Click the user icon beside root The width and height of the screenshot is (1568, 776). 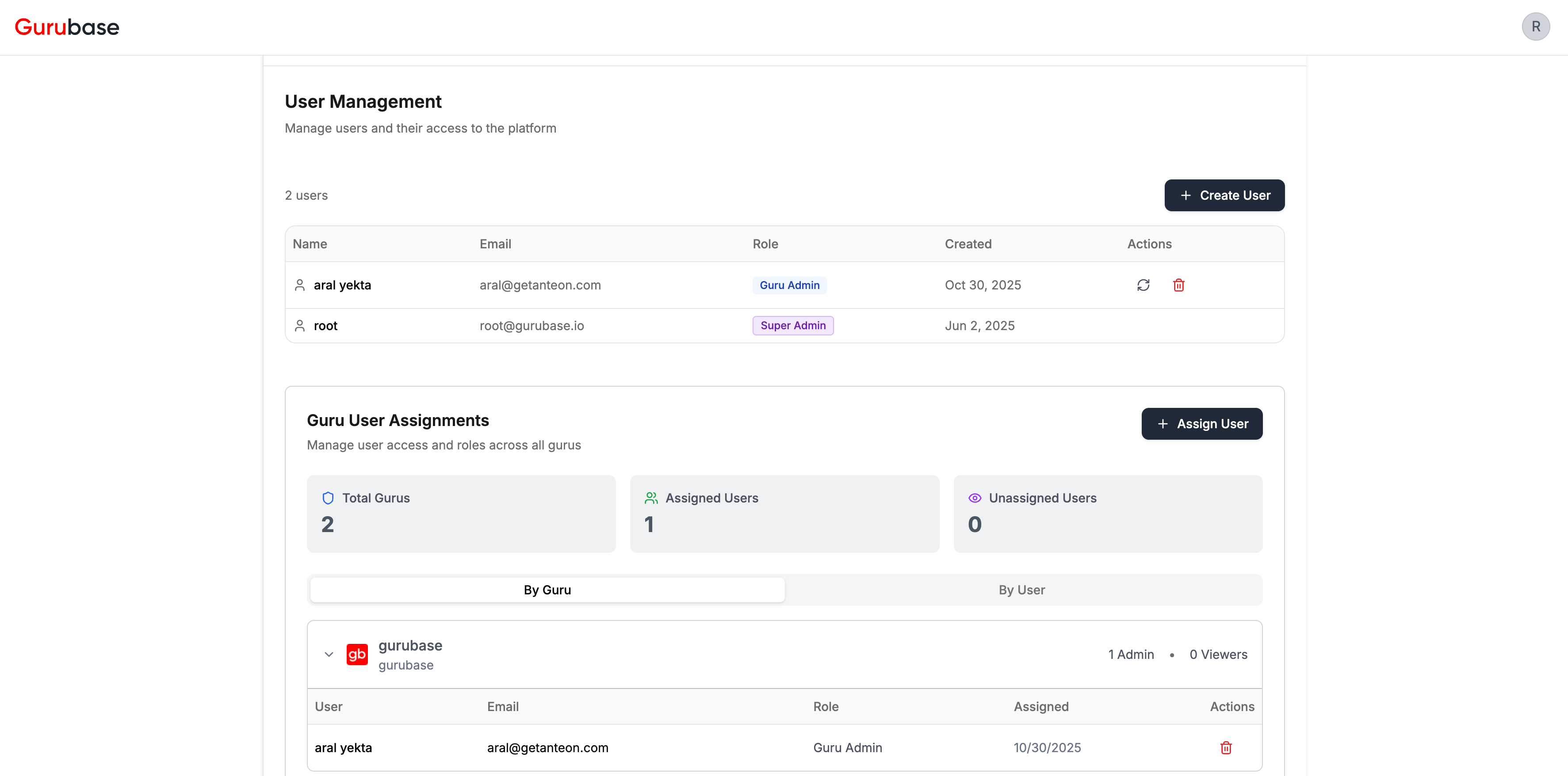tap(299, 326)
